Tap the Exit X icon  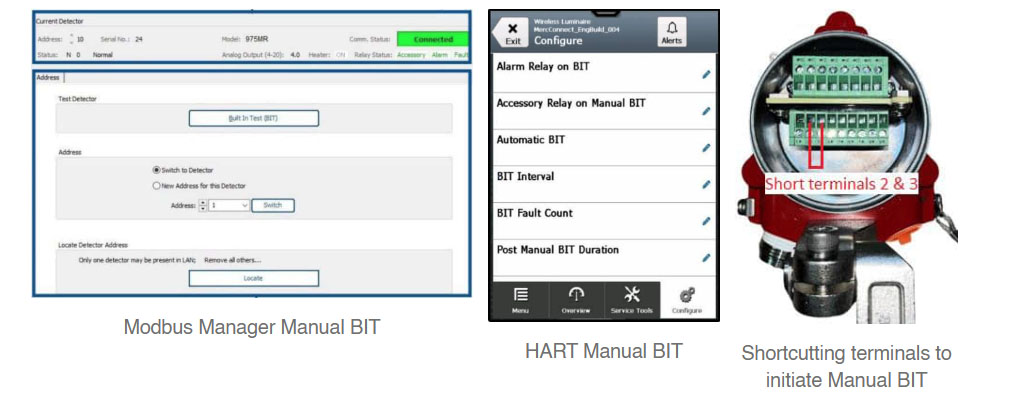click(513, 28)
